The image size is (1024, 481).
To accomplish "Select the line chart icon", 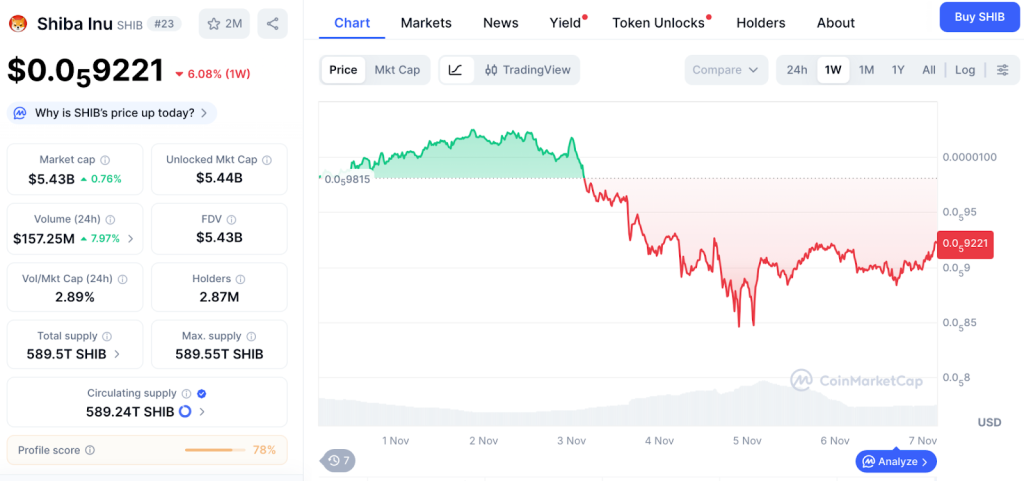I will point(456,70).
